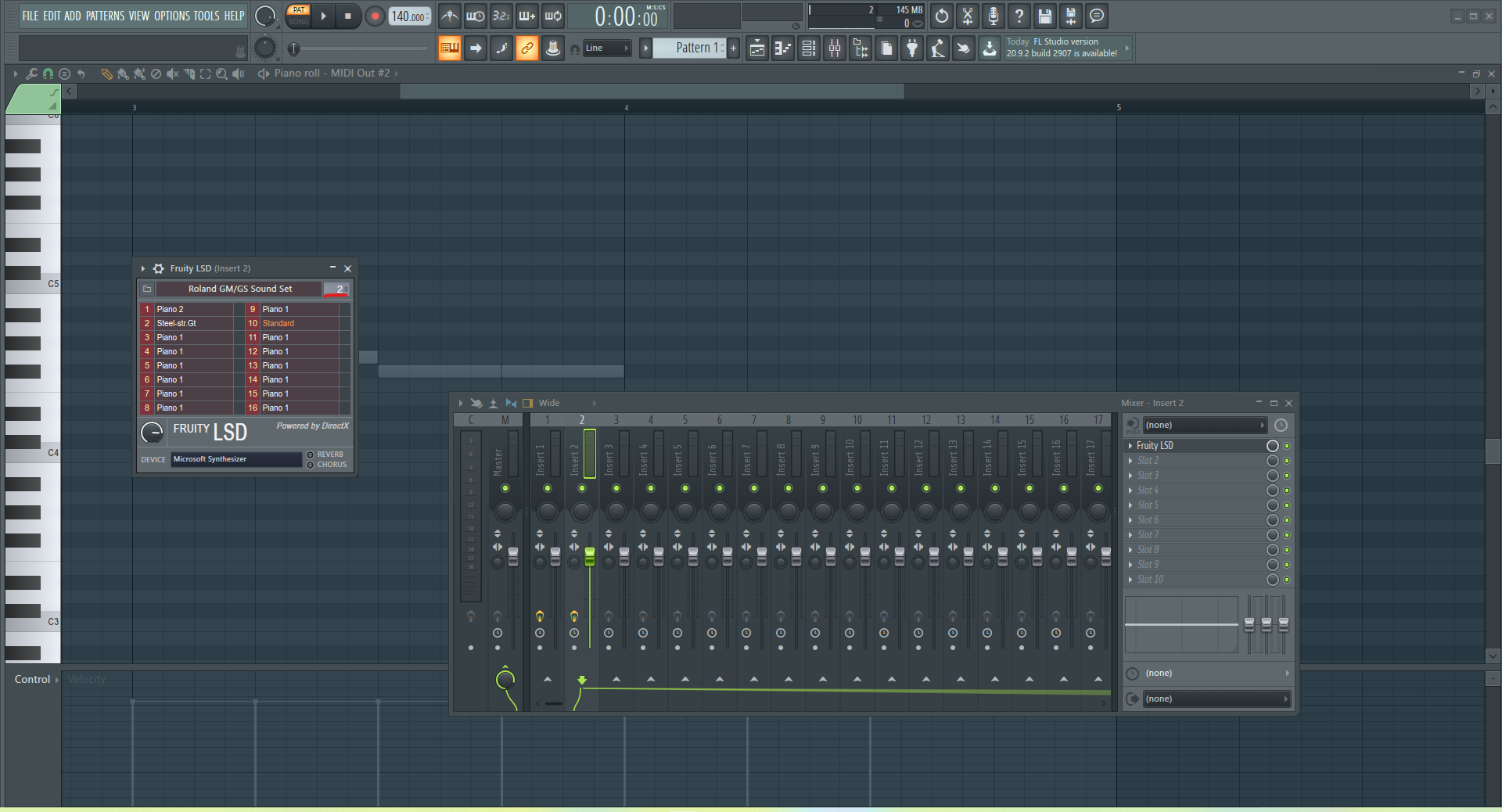This screenshot has width=1502, height=812.
Task: Render audio file with export icon
Action: [1071, 16]
